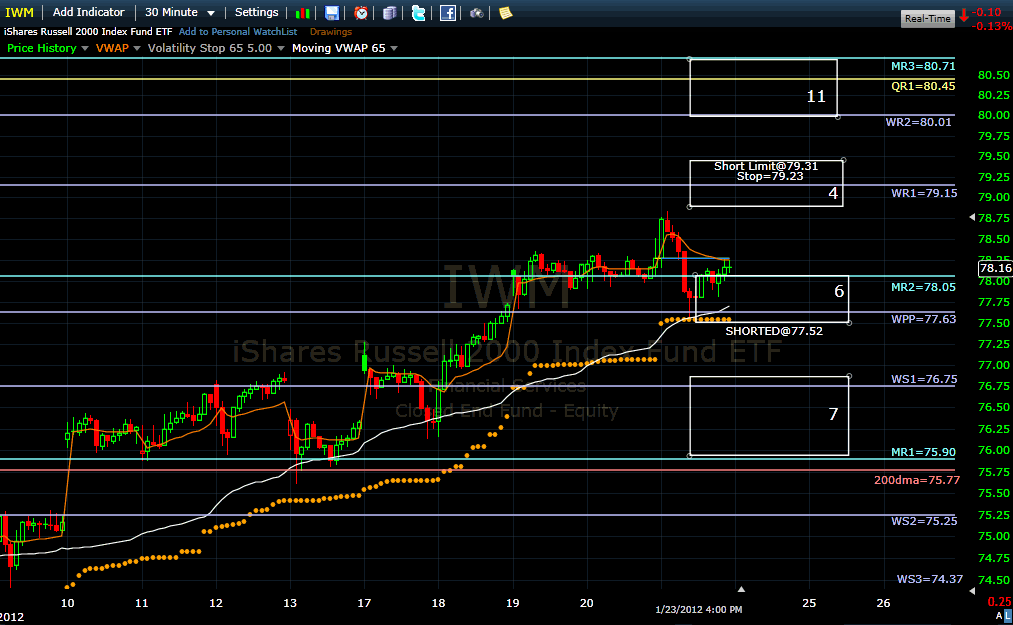This screenshot has width=1013, height=625.
Task: Click the 78.16 current price tag
Action: tap(995, 268)
